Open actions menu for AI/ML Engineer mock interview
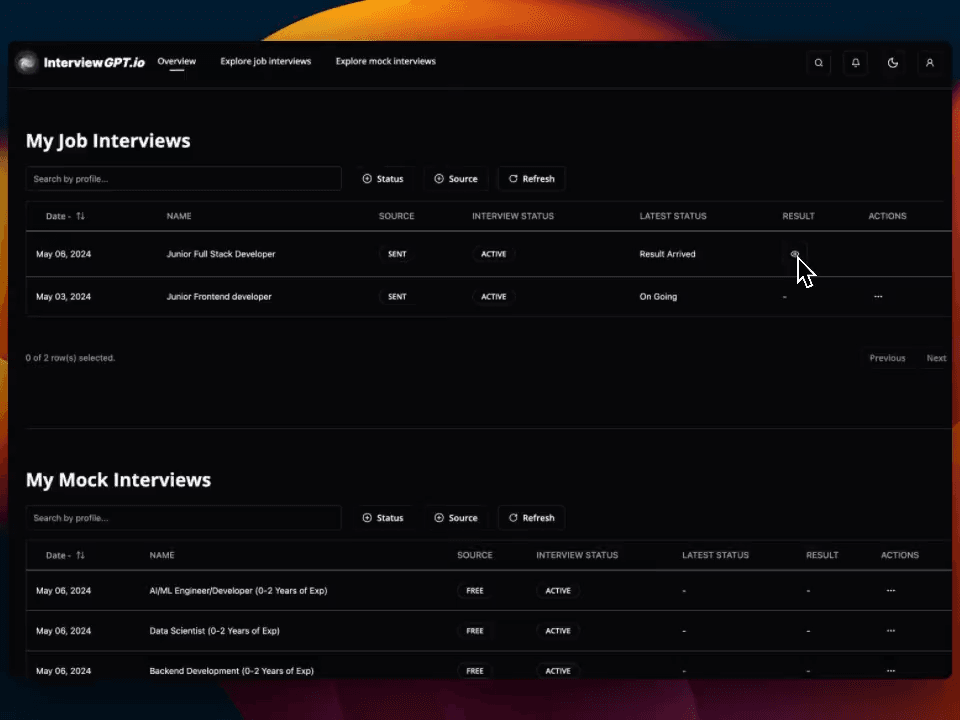Screen dimensions: 960x720 tap(890, 591)
